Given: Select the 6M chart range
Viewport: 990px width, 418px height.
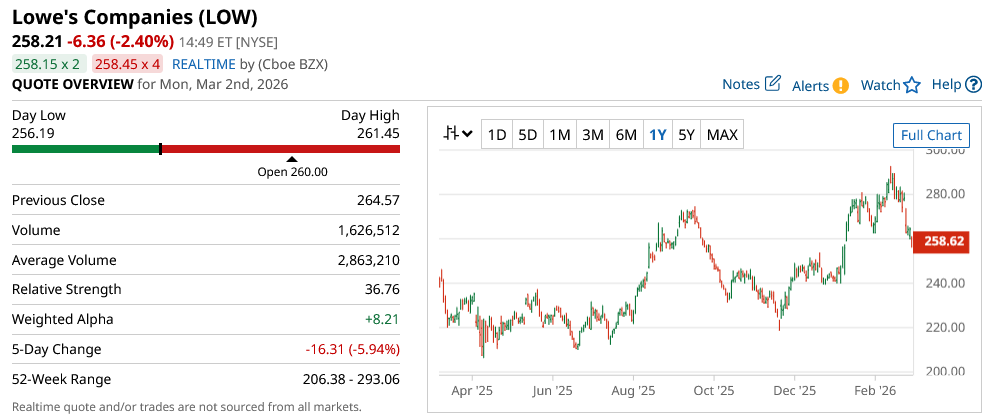Looking at the screenshot, I should coord(626,135).
